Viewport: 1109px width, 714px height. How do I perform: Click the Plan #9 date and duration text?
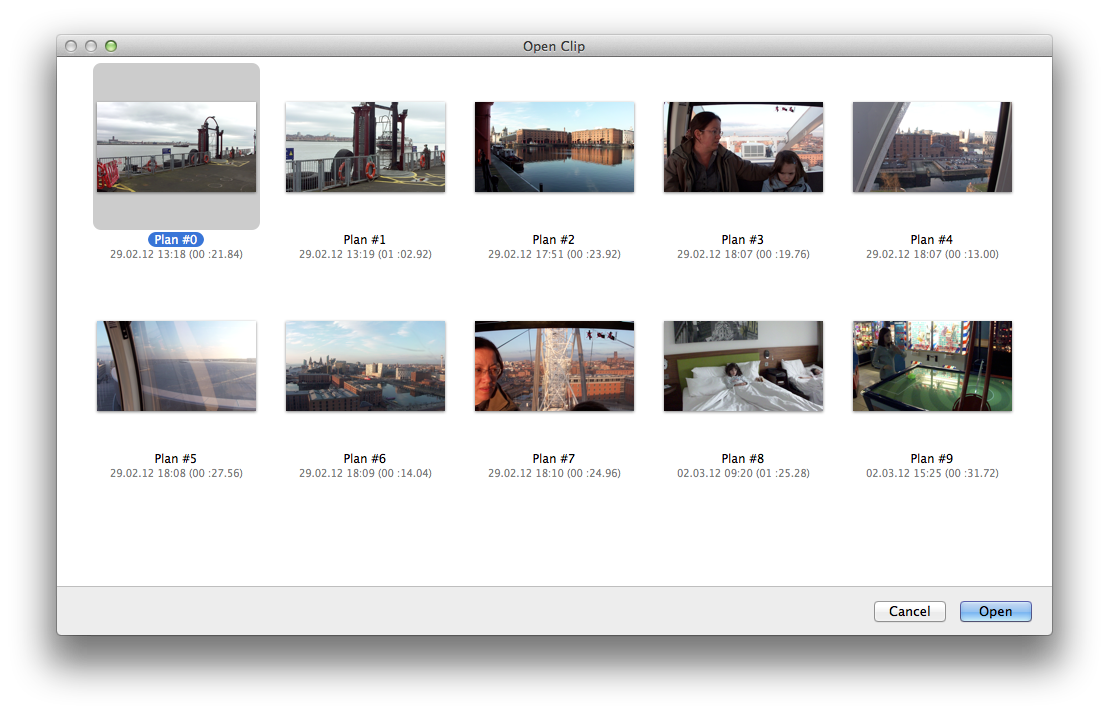tap(932, 473)
